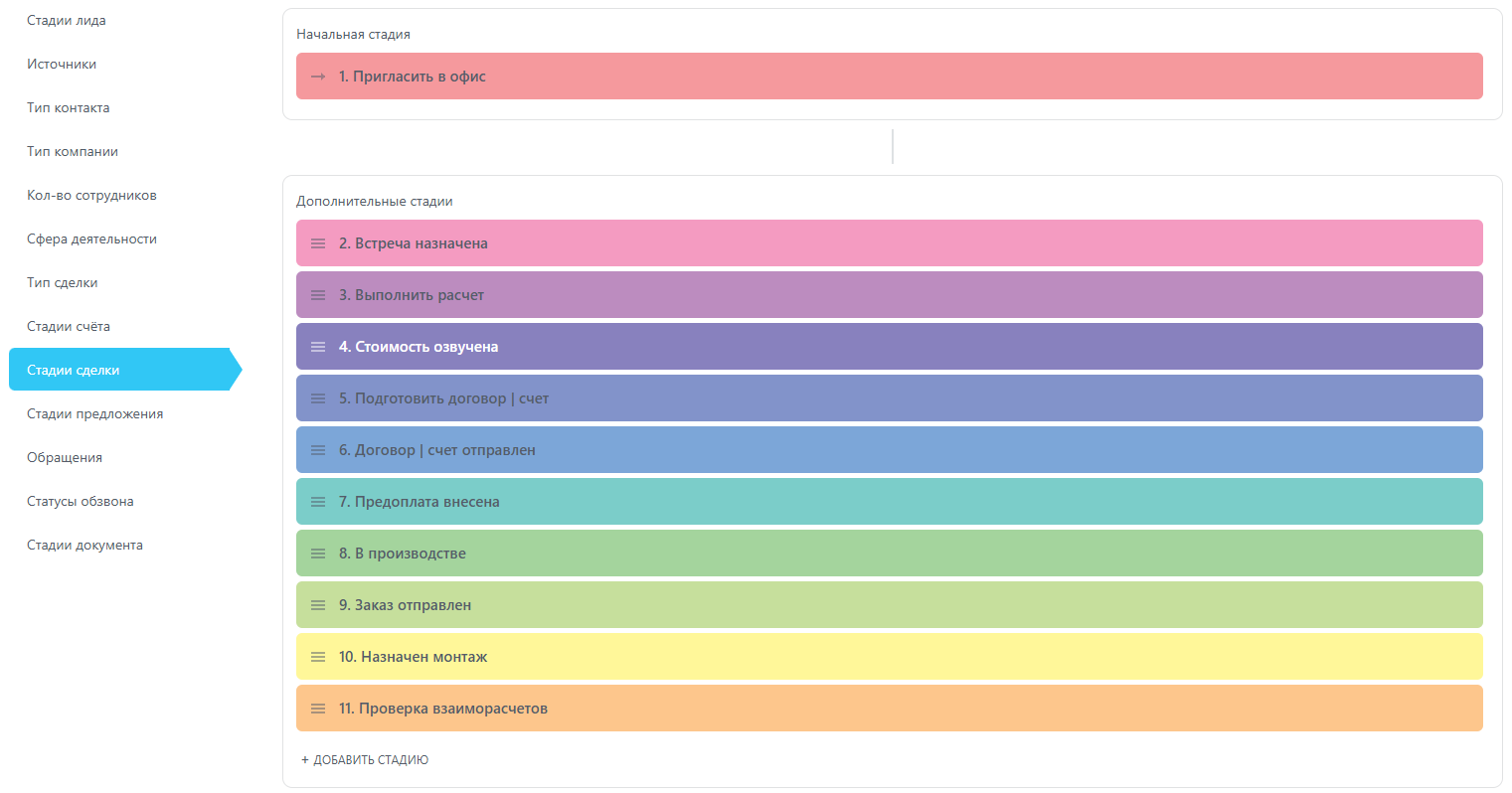
Task: Click the '6. Договор | счет отправлен' stage text
Action: (x=437, y=450)
